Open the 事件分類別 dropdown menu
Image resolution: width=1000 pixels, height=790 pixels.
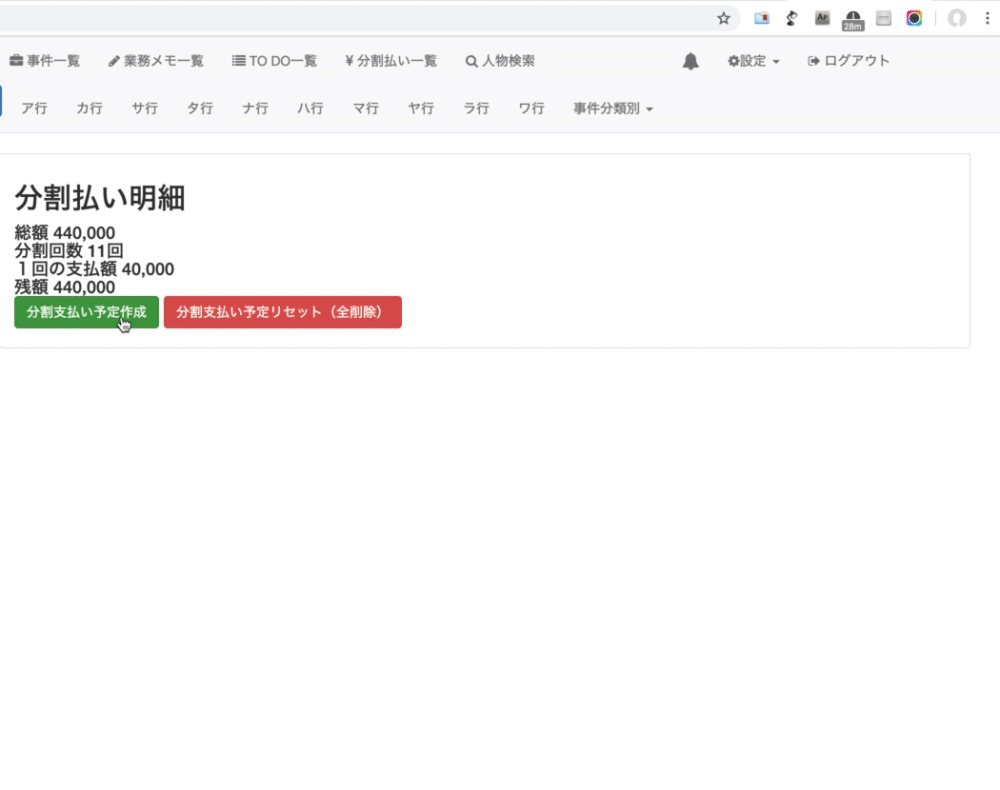[612, 109]
